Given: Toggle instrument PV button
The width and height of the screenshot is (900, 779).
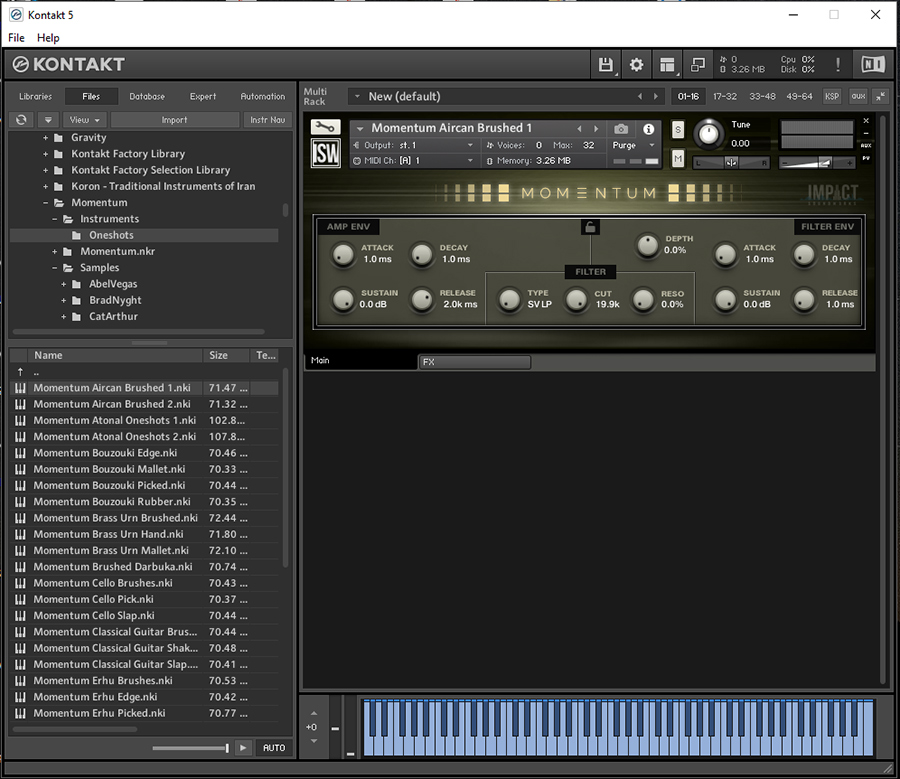Looking at the screenshot, I should [866, 158].
